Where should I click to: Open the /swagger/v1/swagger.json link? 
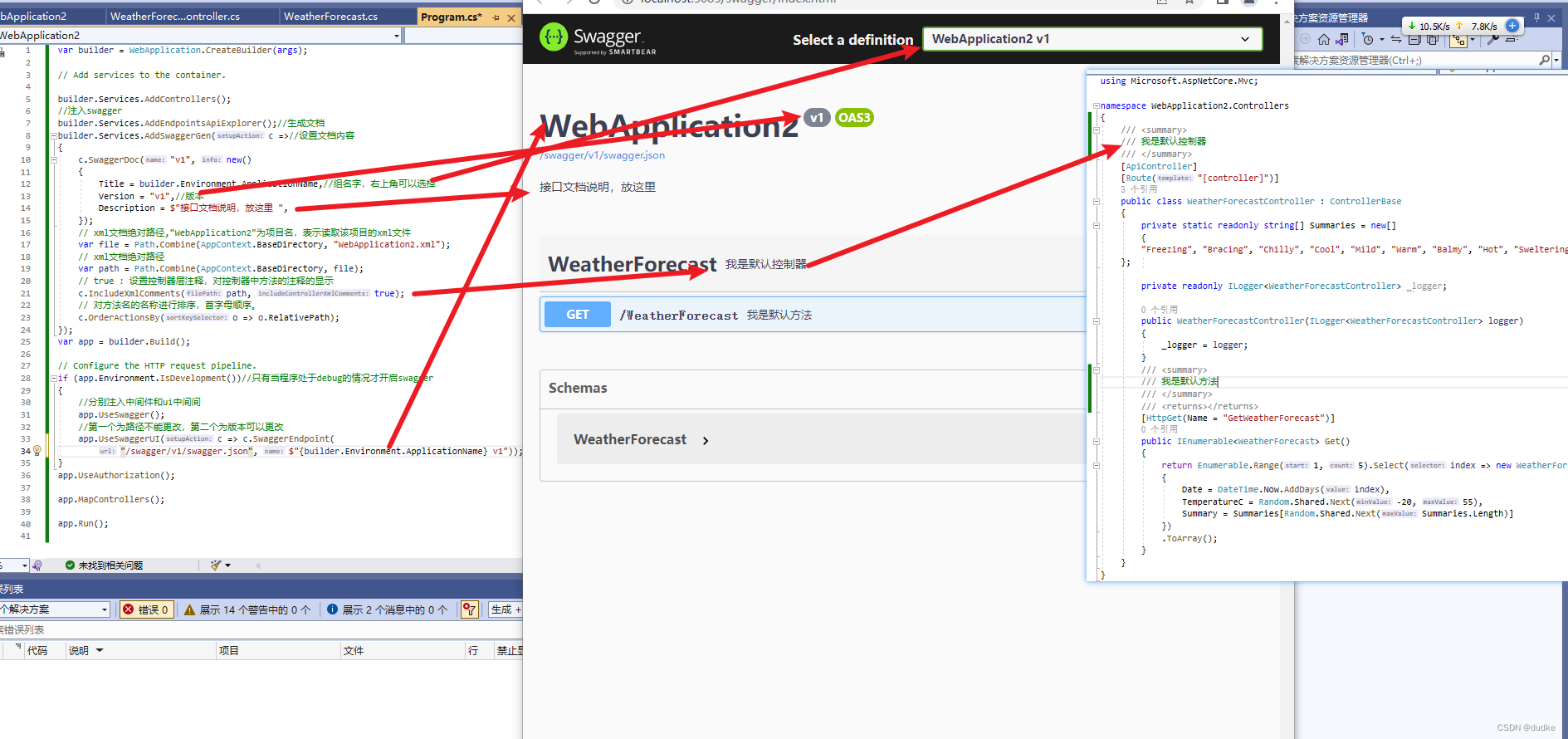603,155
